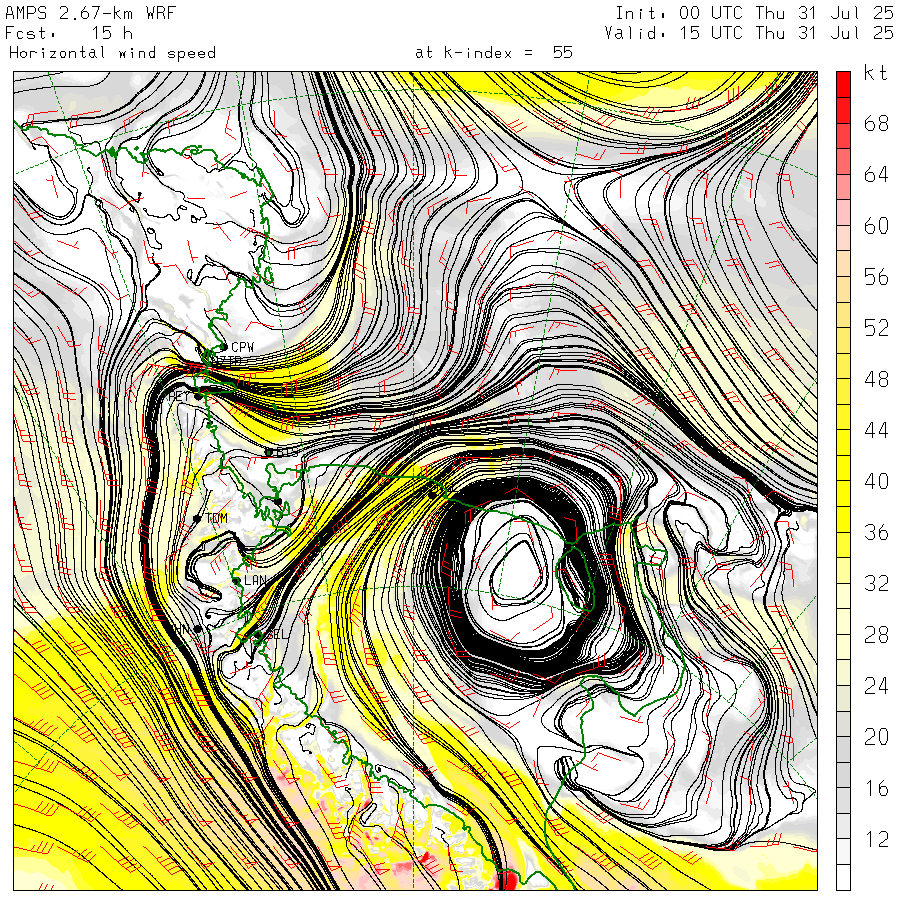
Task: Click the 44 value on the color scale
Action: [876, 430]
